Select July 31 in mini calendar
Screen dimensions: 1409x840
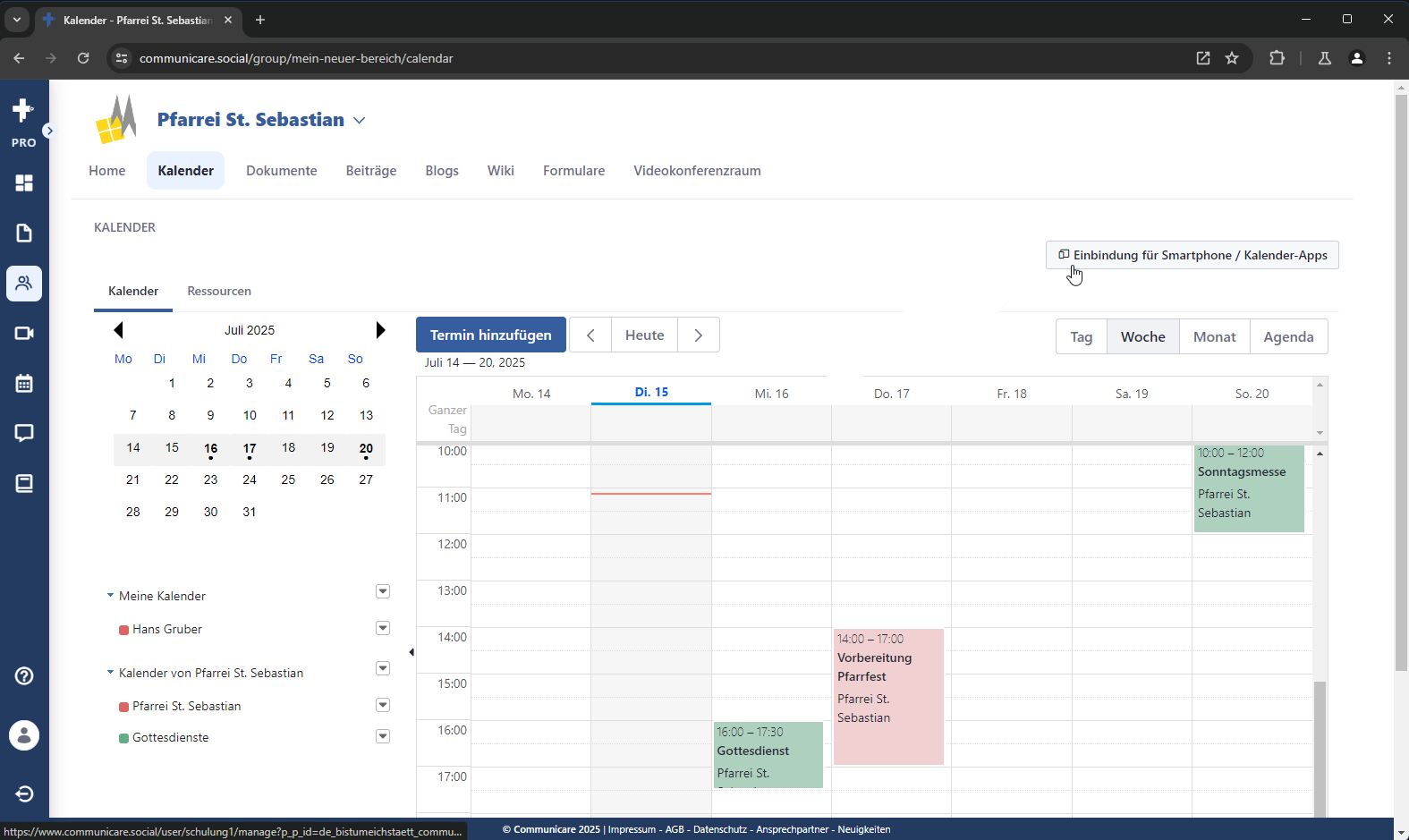250,512
